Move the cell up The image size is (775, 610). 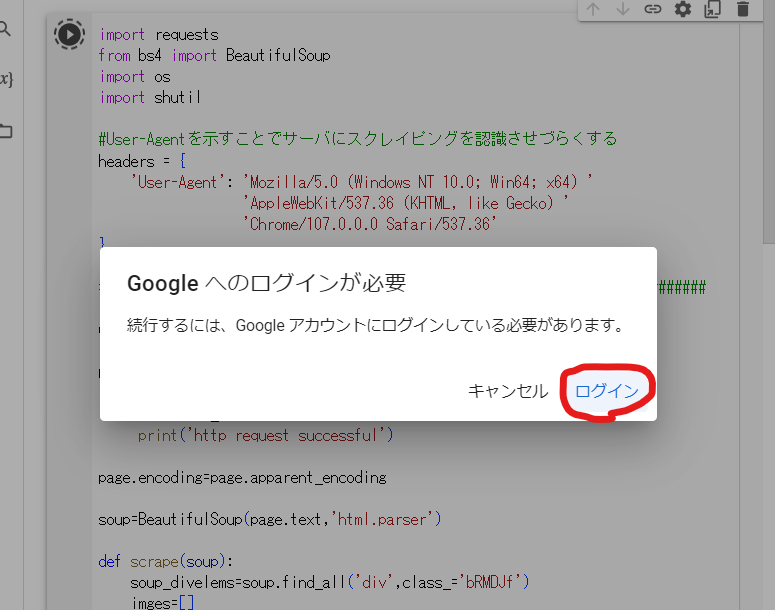coord(593,9)
